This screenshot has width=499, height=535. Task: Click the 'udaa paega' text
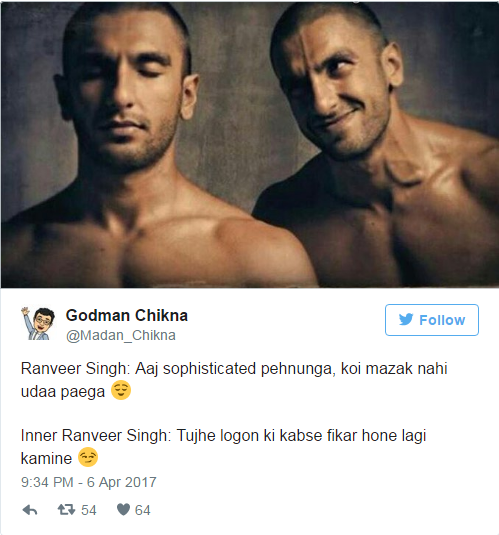click(63, 392)
